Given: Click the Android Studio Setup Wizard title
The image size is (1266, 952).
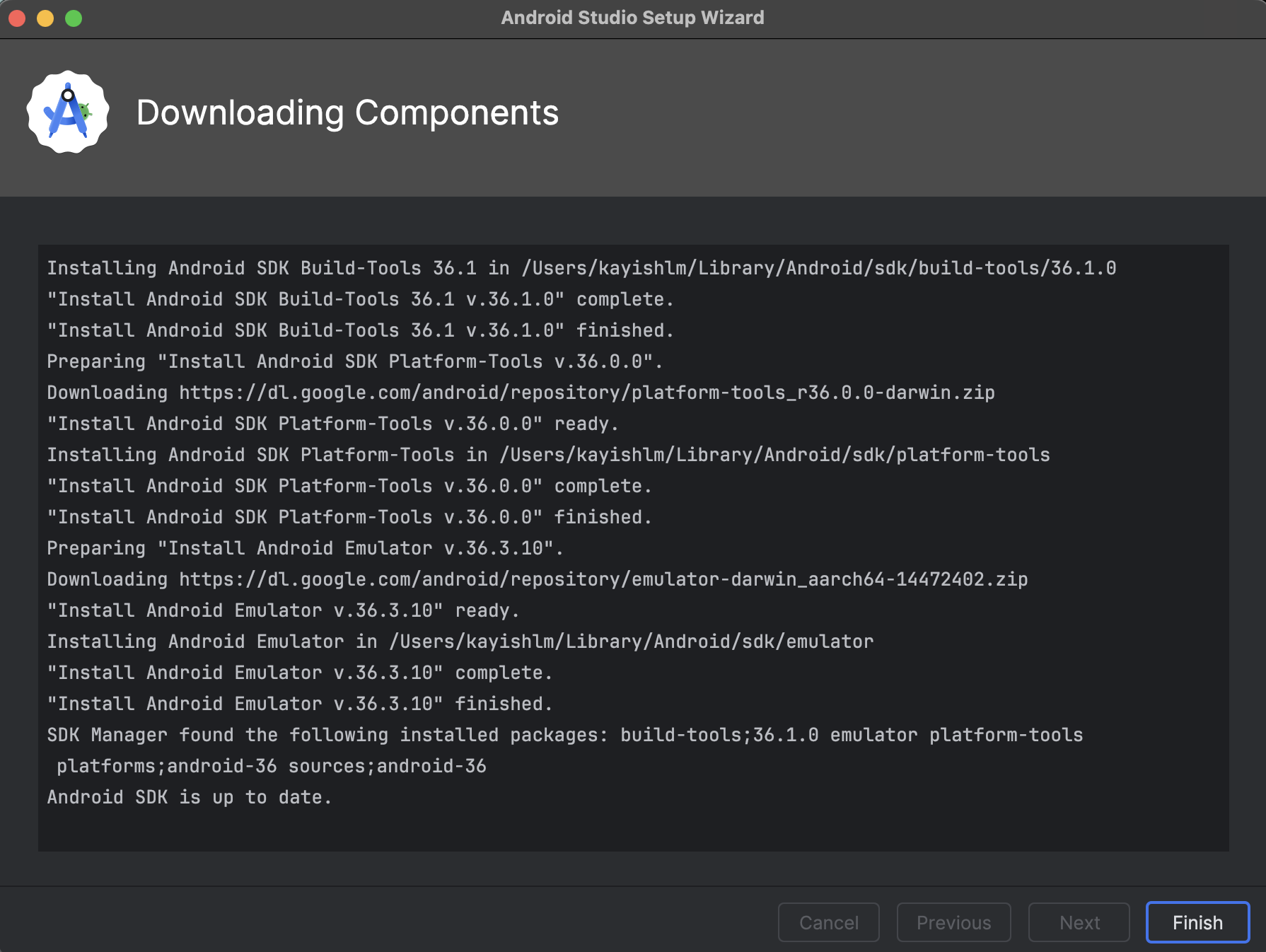Looking at the screenshot, I should (632, 18).
